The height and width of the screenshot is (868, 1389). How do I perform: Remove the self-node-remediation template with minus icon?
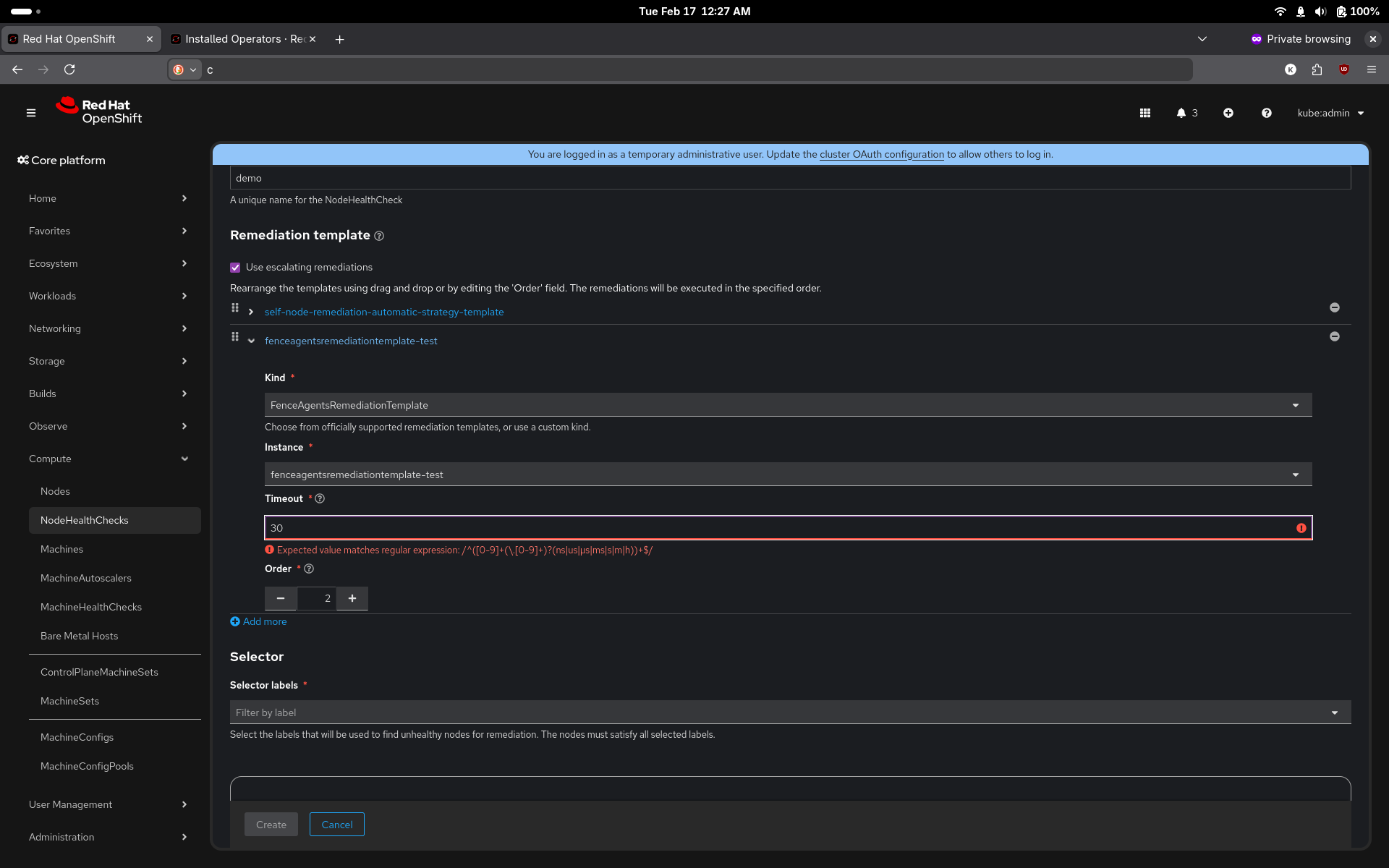[x=1334, y=307]
